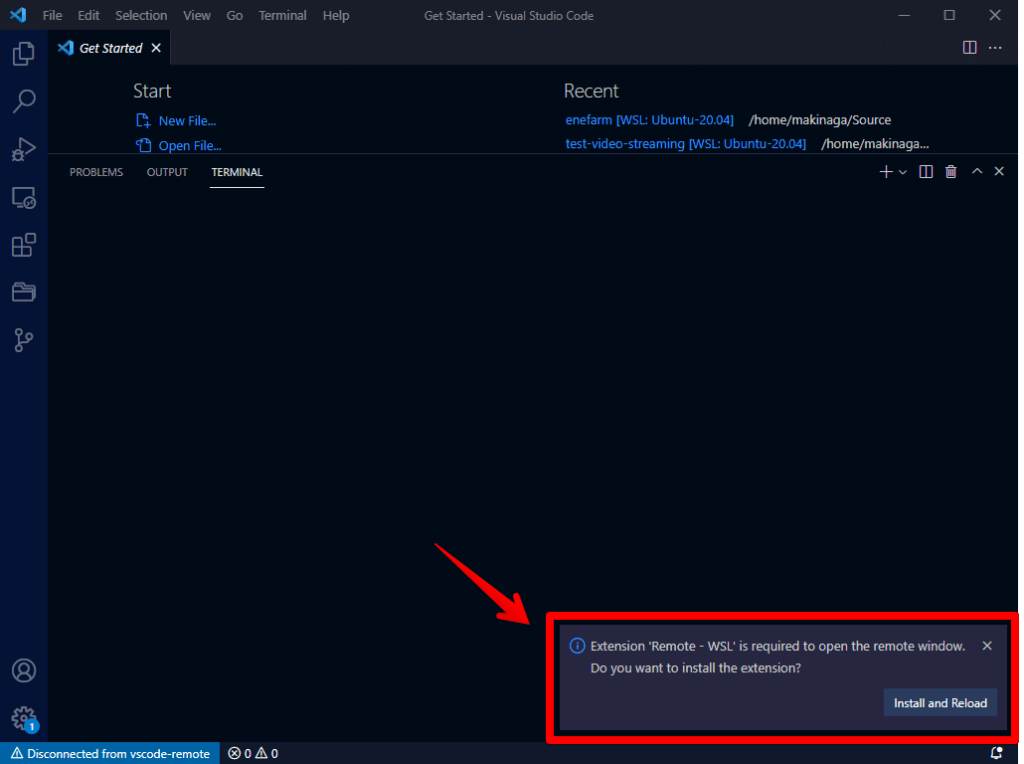Open the Source Control view
The image size is (1024, 764).
click(x=23, y=340)
